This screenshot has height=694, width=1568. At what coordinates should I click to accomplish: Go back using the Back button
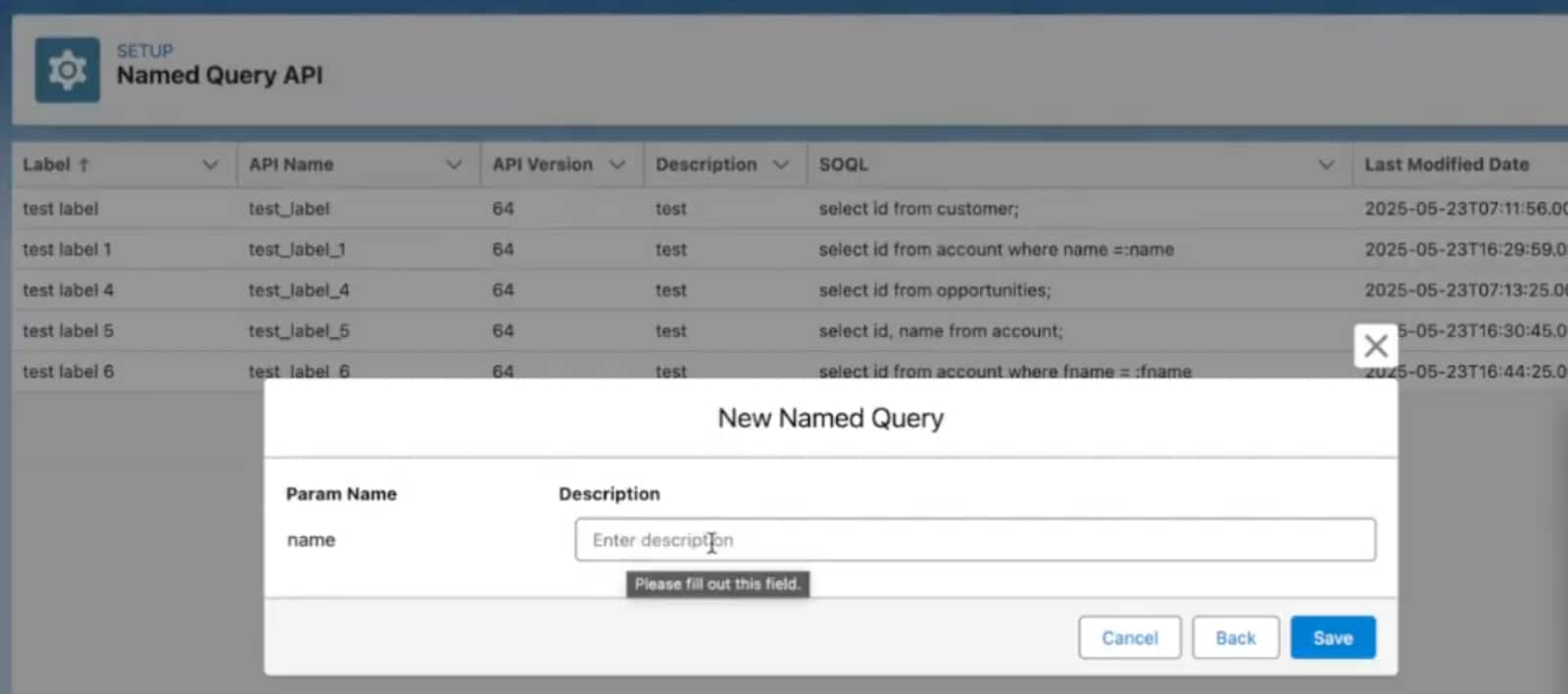pyautogui.click(x=1235, y=638)
